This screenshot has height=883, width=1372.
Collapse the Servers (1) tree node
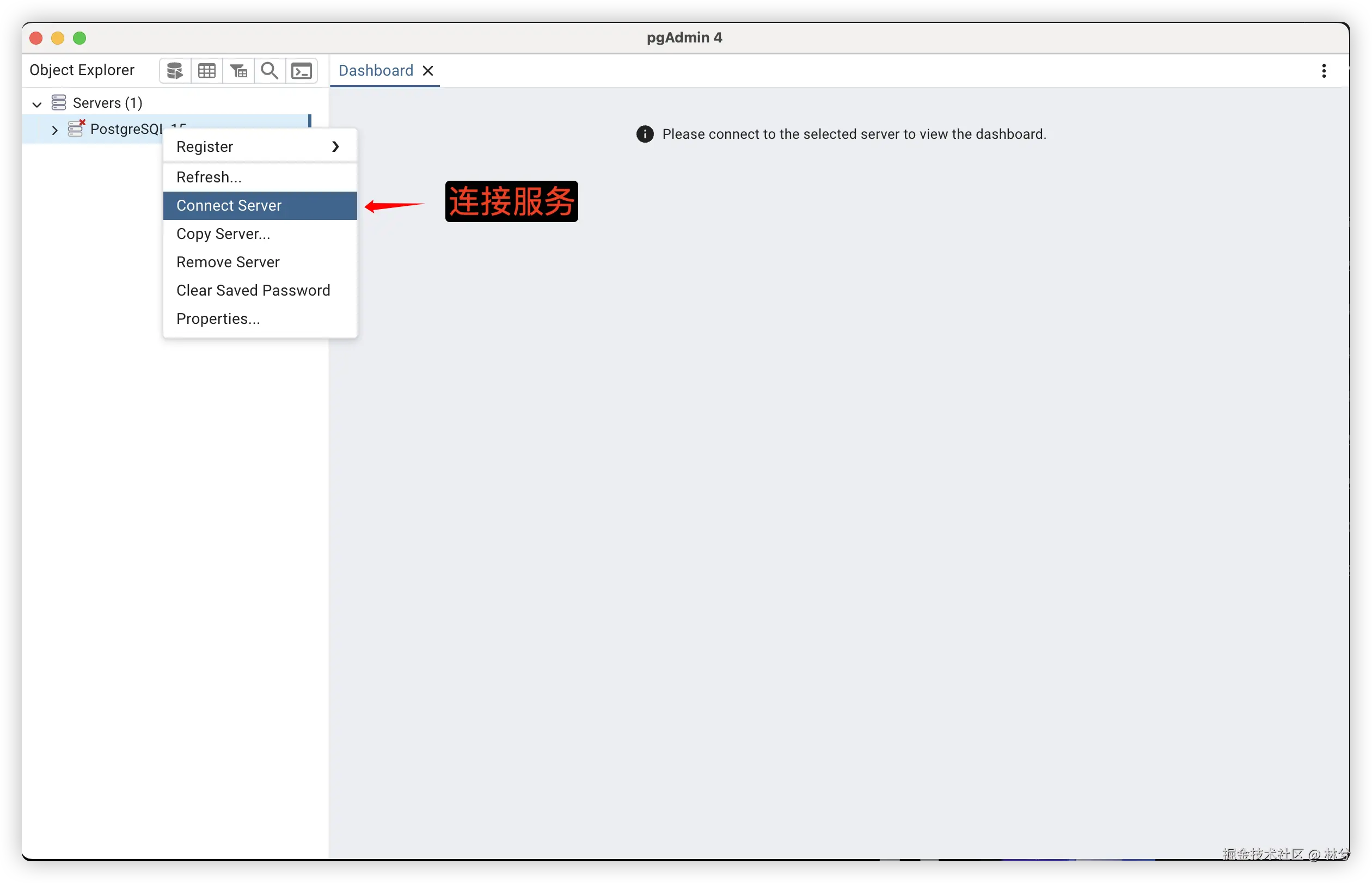click(37, 105)
